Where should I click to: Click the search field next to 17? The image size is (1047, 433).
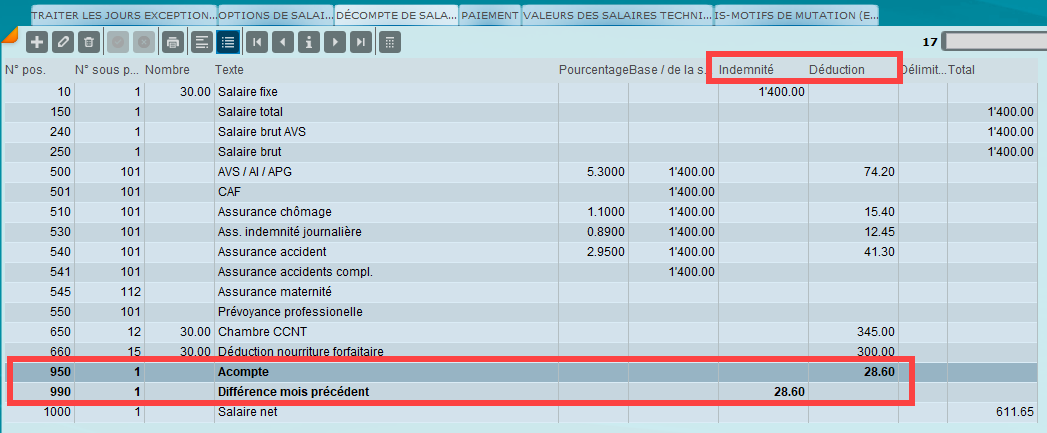(993, 42)
